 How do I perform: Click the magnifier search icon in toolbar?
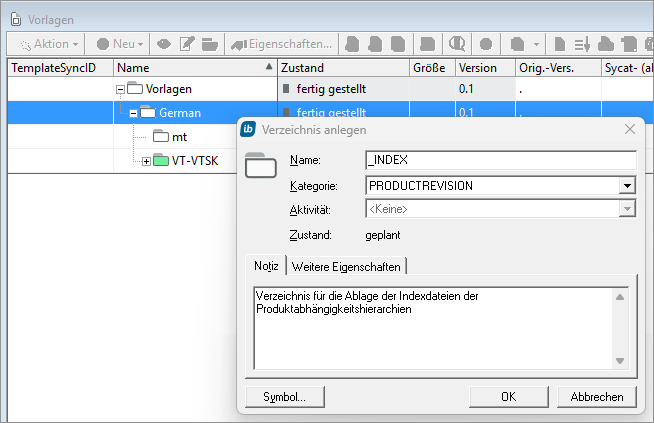(x=457, y=44)
